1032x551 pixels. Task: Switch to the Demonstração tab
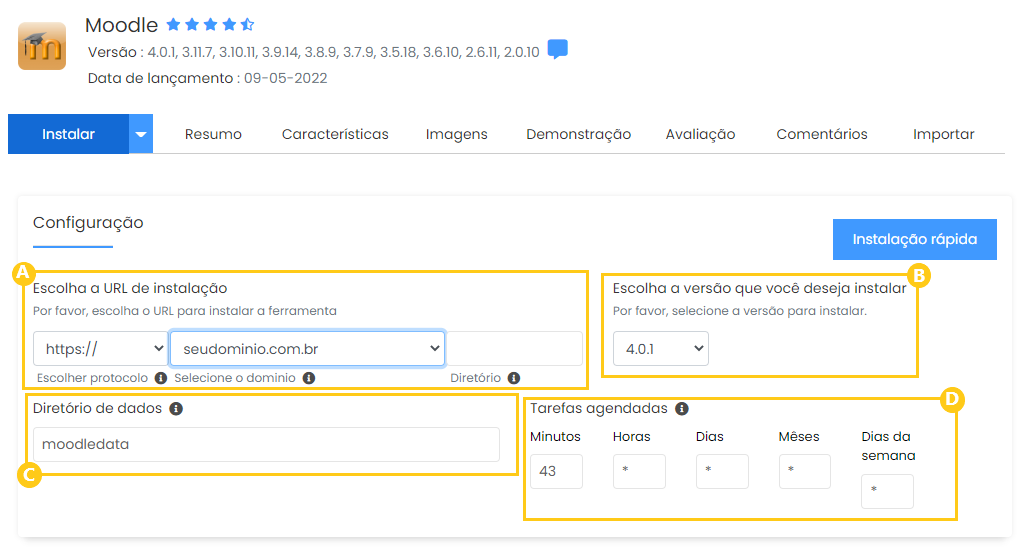tap(579, 134)
